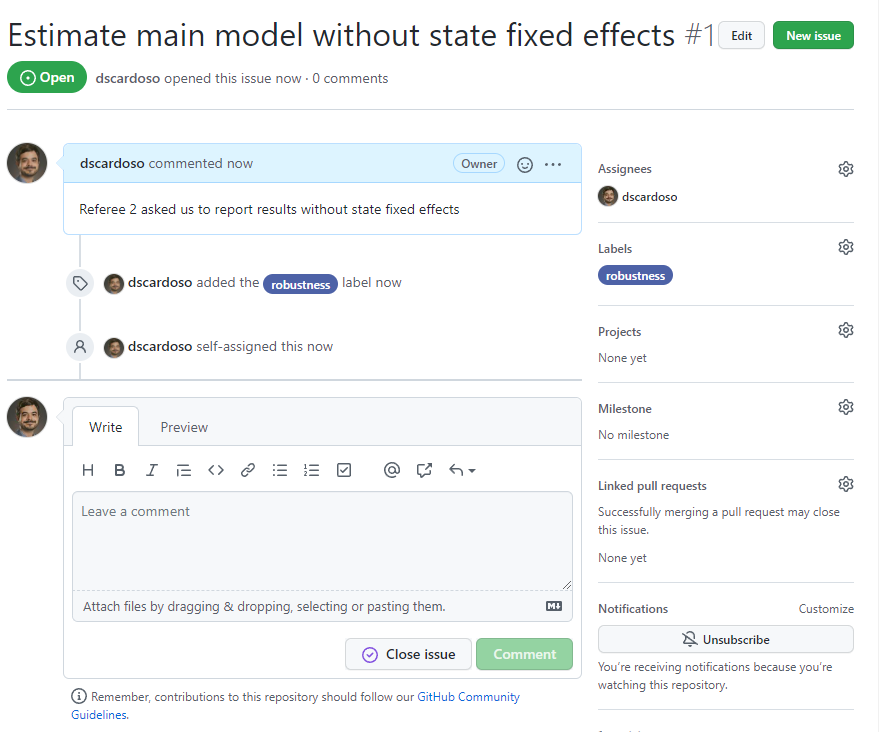Switch to the Preview tab

coord(184,427)
